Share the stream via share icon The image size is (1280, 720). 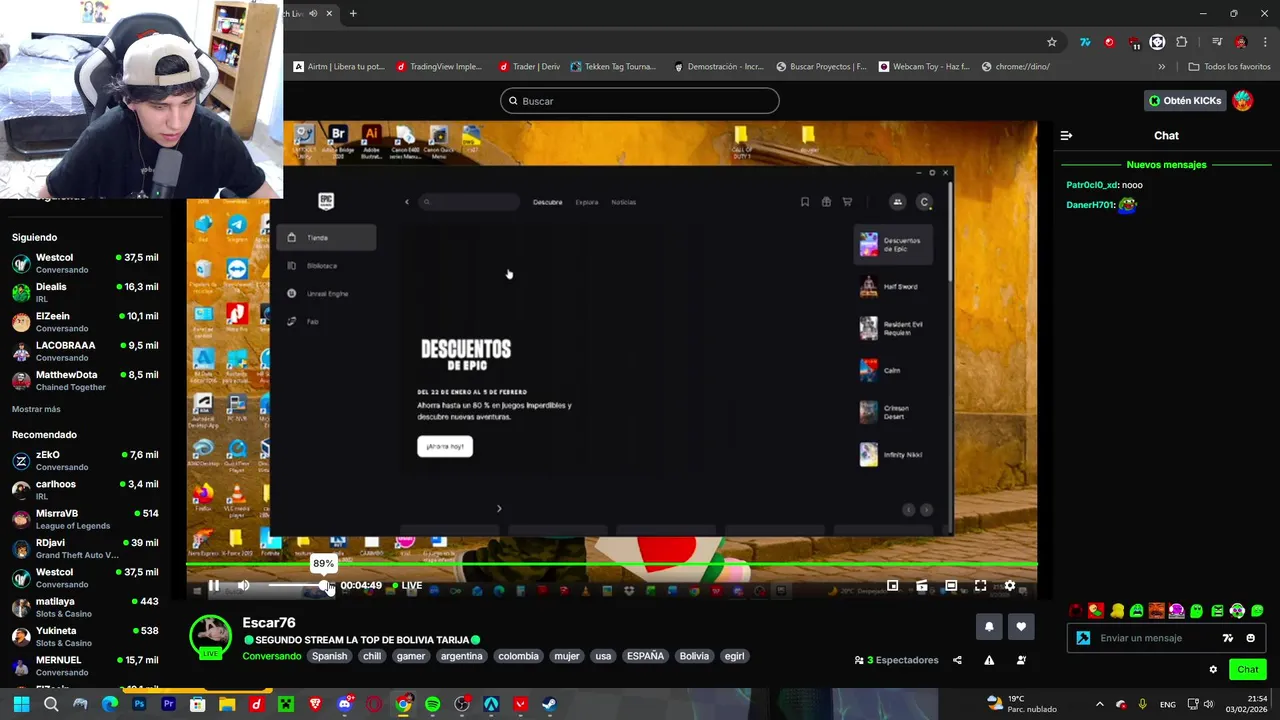[x=957, y=660]
